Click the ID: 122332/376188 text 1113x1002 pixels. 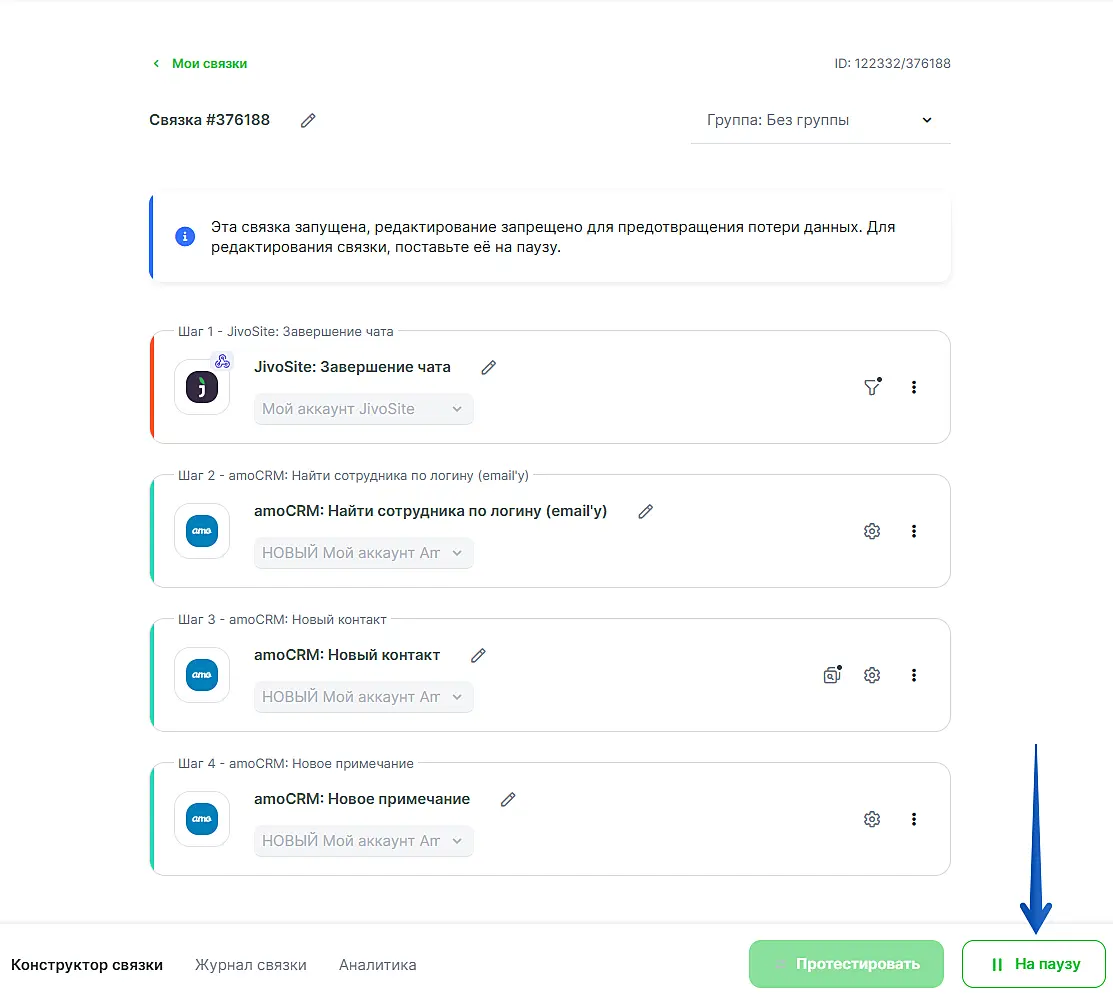point(892,64)
